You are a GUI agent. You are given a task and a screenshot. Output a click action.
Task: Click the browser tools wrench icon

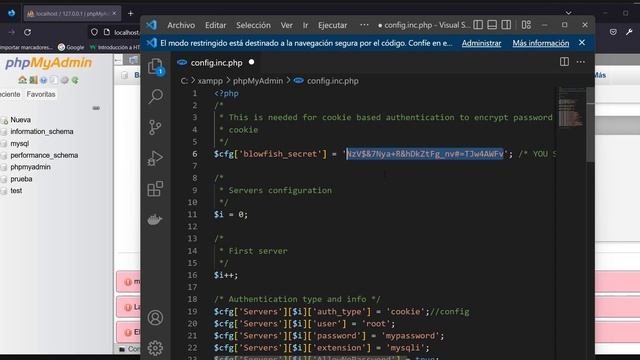629,32
